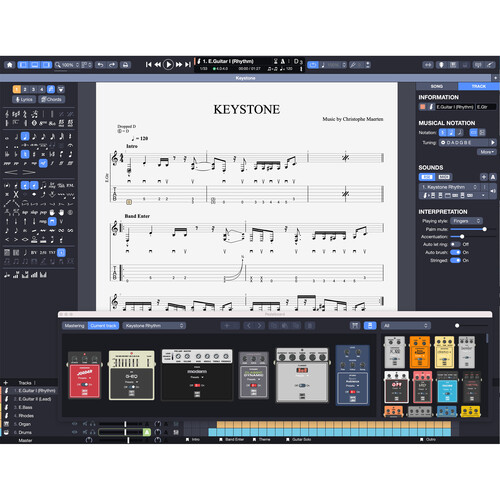The width and height of the screenshot is (500, 500).
Task: Toggle Auto let ring switch
Action: click(x=455, y=244)
